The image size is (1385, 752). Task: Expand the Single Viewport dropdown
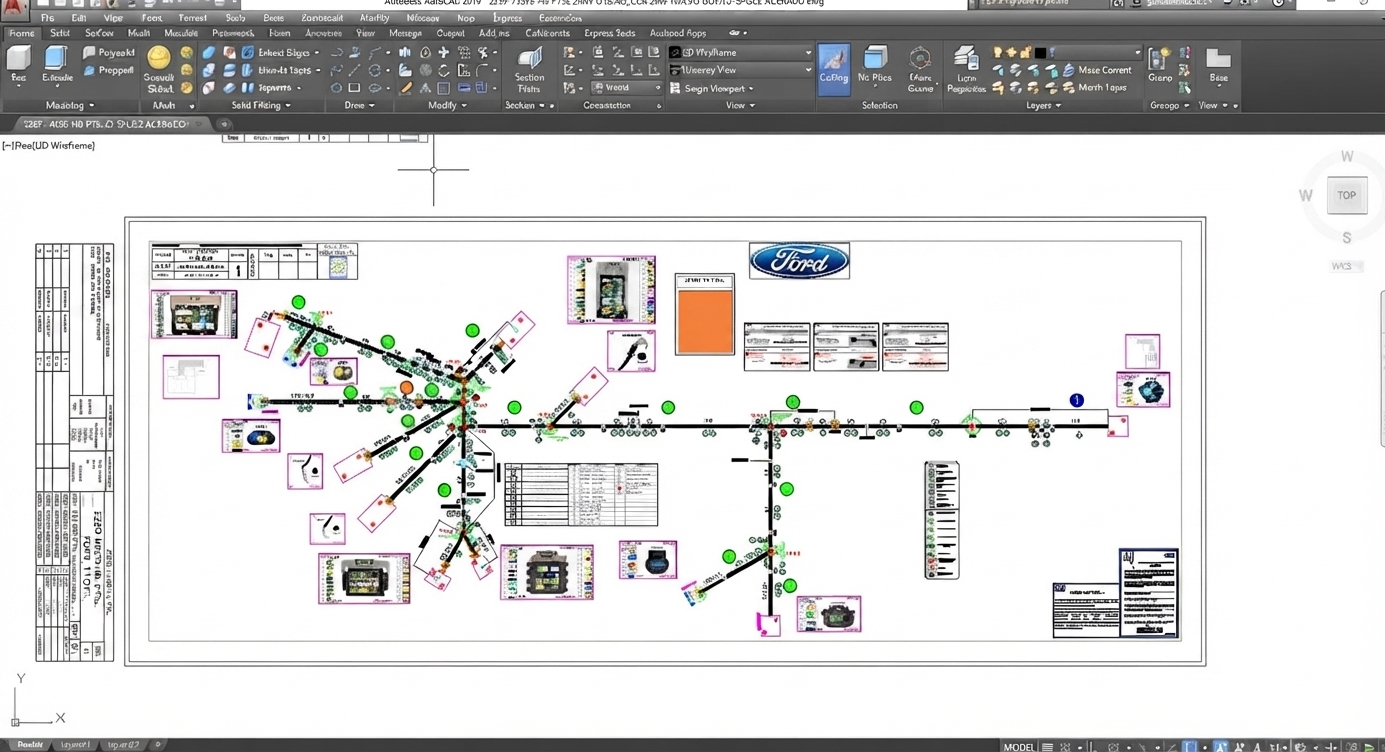pyautogui.click(x=712, y=88)
